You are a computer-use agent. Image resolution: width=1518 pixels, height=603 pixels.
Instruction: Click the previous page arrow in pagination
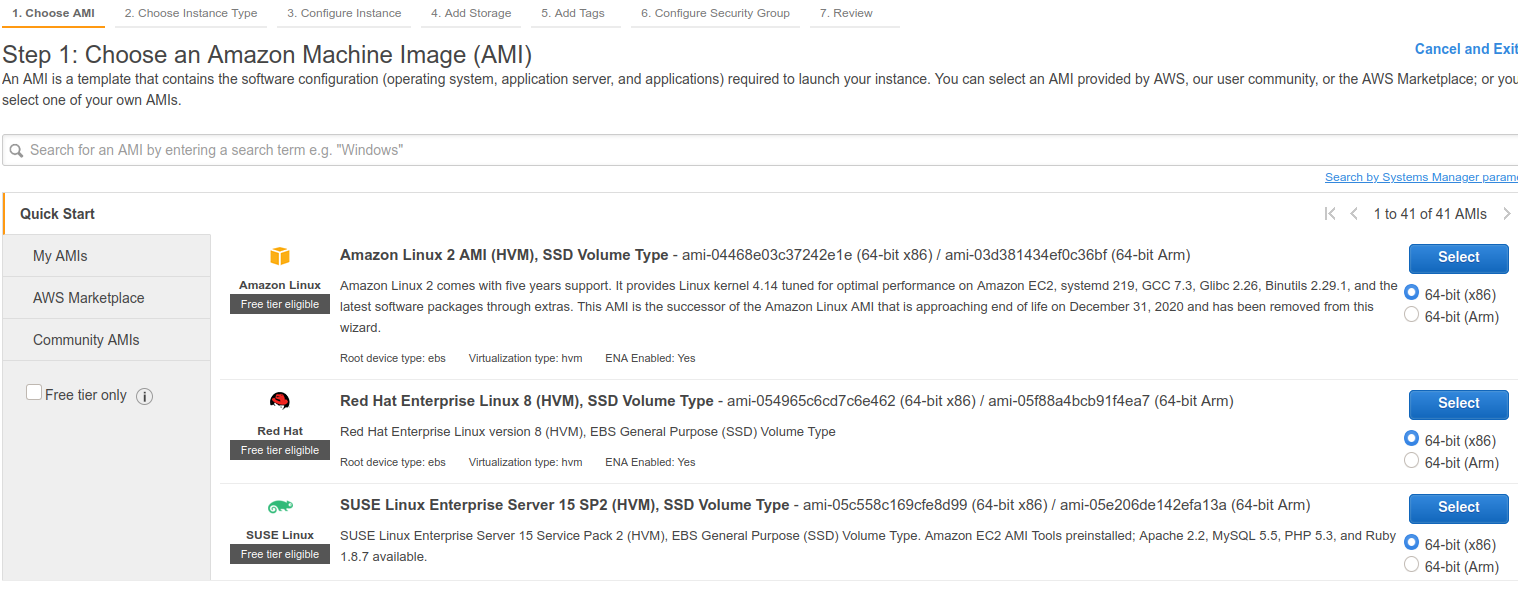1355,213
